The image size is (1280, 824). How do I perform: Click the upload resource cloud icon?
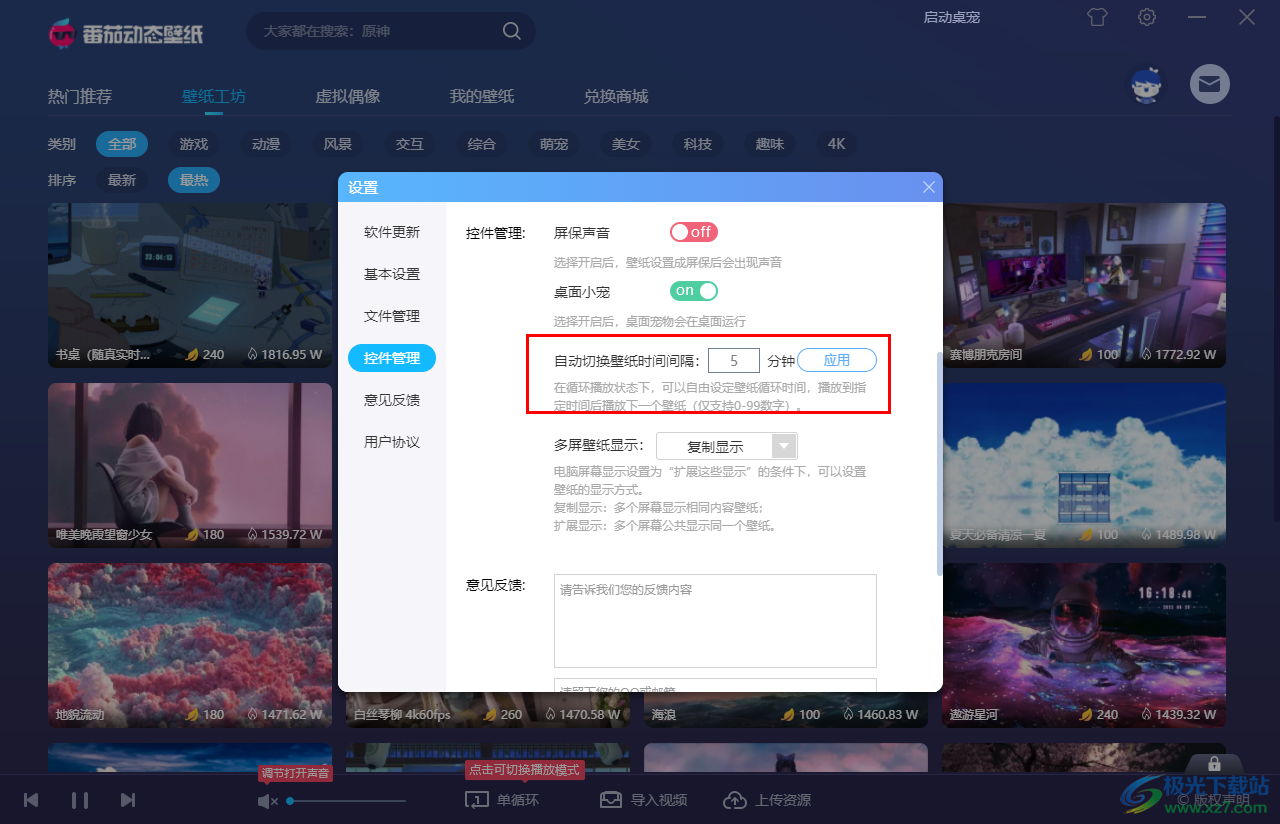click(735, 800)
